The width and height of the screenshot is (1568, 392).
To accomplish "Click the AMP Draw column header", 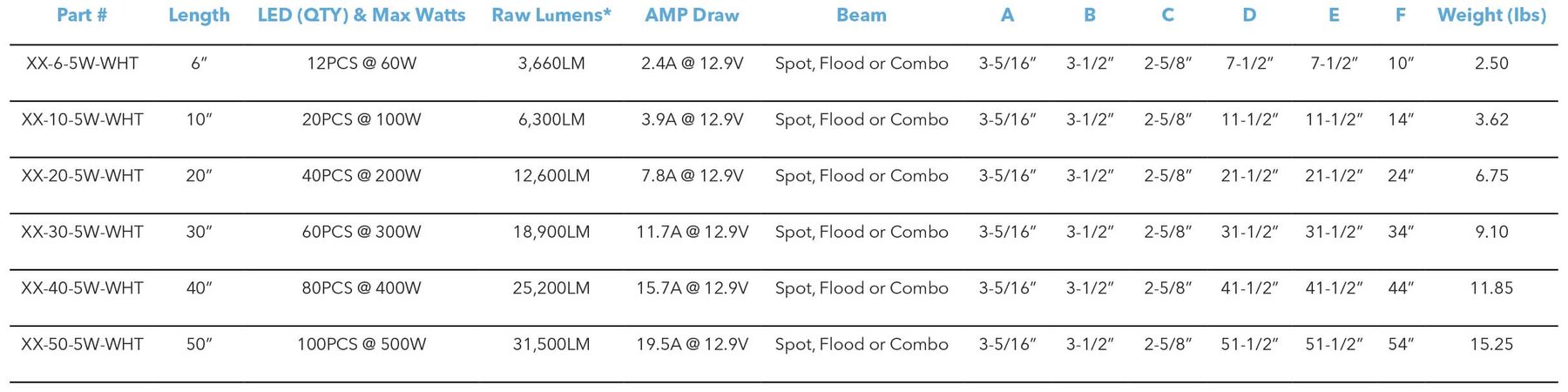I will pyautogui.click(x=692, y=16).
